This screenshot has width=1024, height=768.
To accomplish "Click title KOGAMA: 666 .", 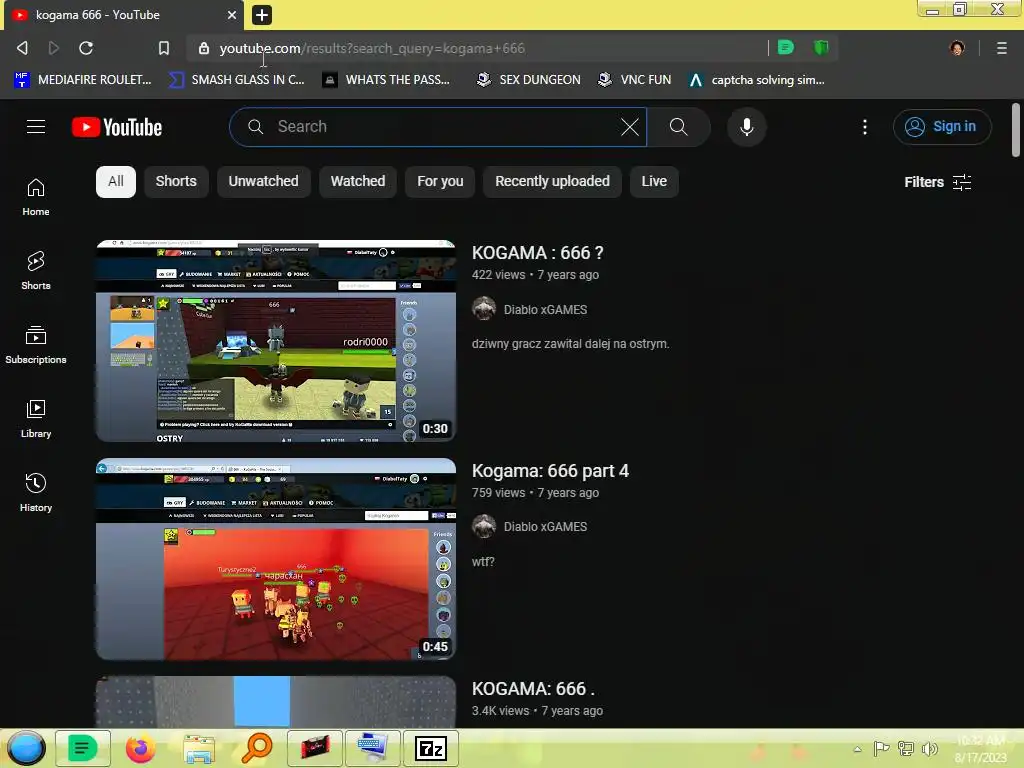I will [x=533, y=689].
